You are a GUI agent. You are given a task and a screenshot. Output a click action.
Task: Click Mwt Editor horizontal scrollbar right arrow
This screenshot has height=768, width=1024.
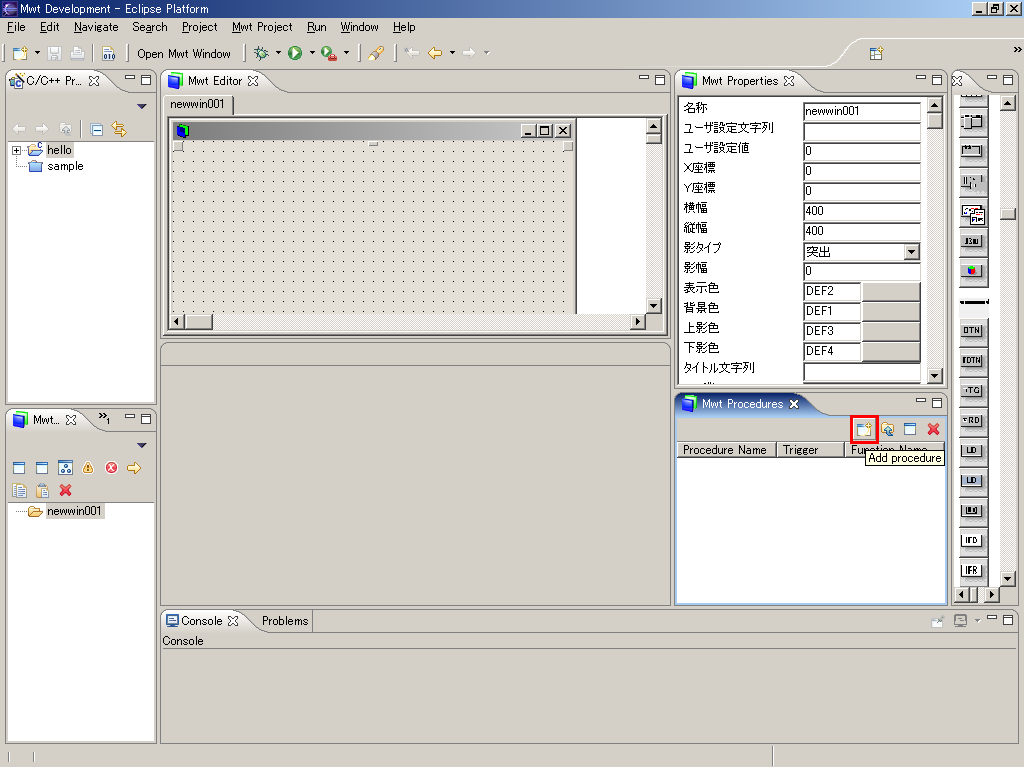point(637,321)
